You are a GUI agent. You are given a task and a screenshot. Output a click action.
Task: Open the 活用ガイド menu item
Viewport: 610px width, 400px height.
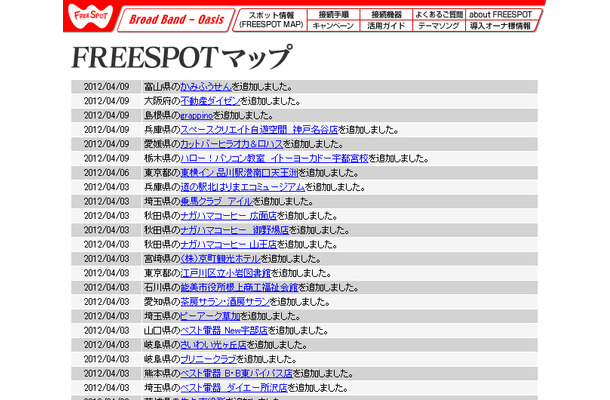[x=386, y=26]
